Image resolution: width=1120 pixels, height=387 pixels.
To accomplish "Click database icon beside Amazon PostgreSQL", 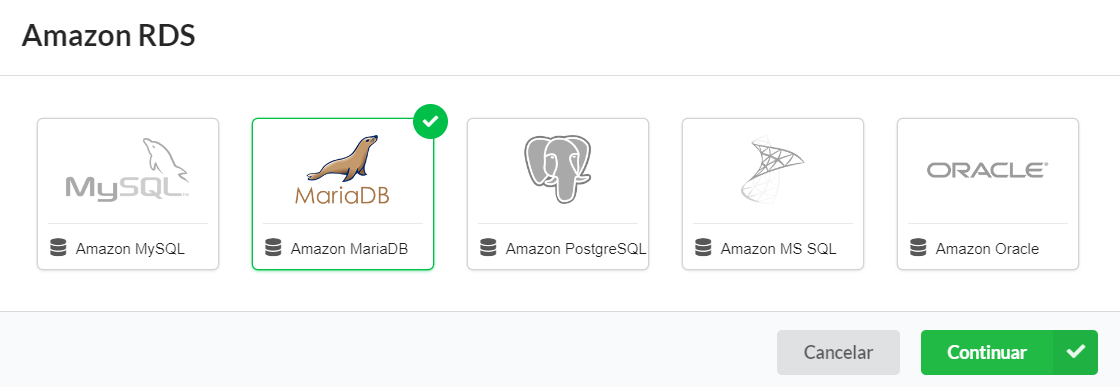I will tap(488, 248).
